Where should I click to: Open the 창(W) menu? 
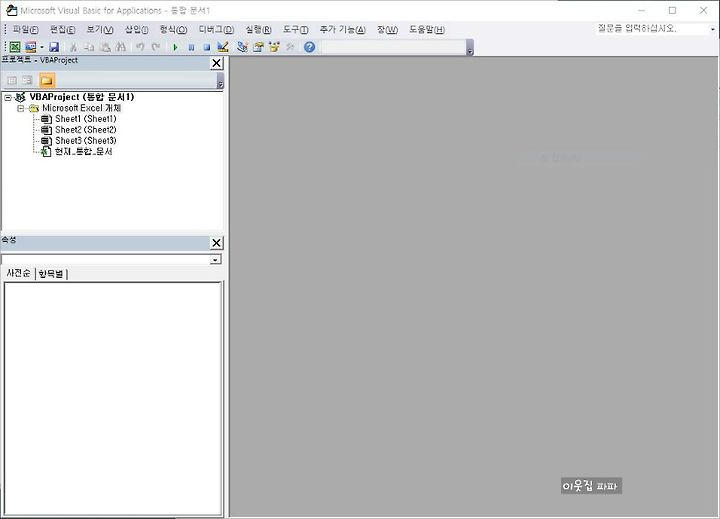point(387,29)
